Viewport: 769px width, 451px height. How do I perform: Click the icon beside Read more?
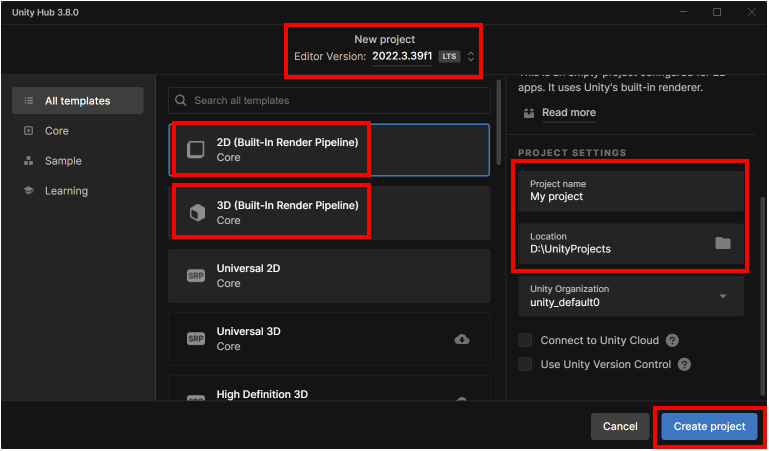coord(529,113)
